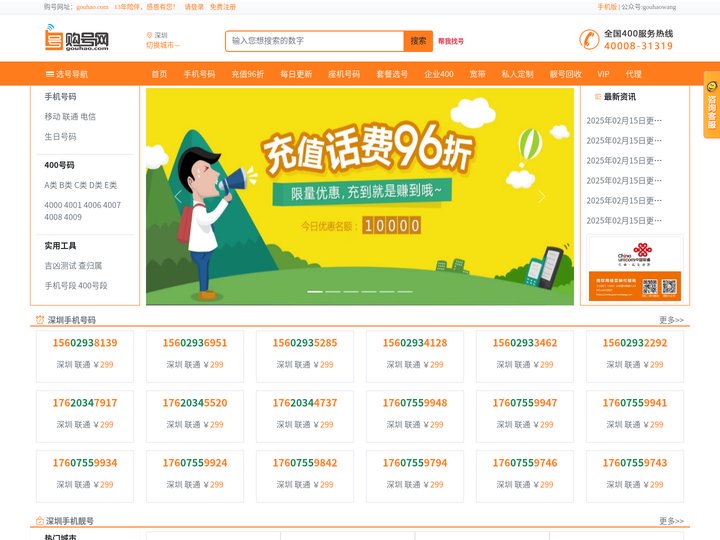Image resolution: width=720 pixels, height=540 pixels.
Task: Open the 手机号码 nav menu item
Action: coord(199,74)
